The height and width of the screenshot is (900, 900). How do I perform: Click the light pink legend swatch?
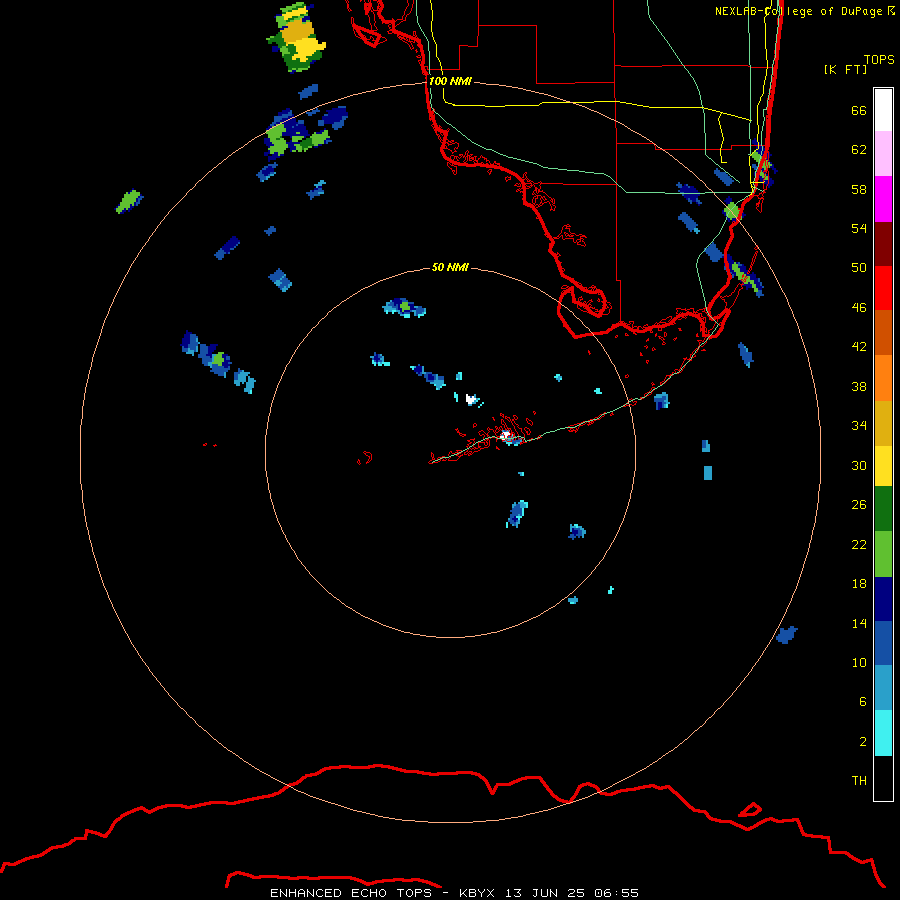(883, 153)
